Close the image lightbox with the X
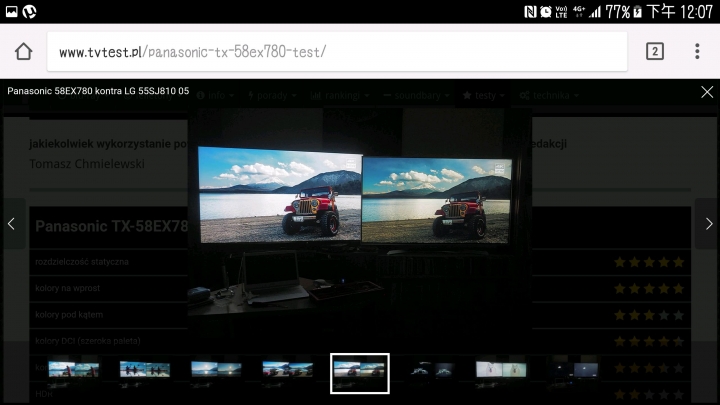This screenshot has height=405, width=720. tap(707, 92)
